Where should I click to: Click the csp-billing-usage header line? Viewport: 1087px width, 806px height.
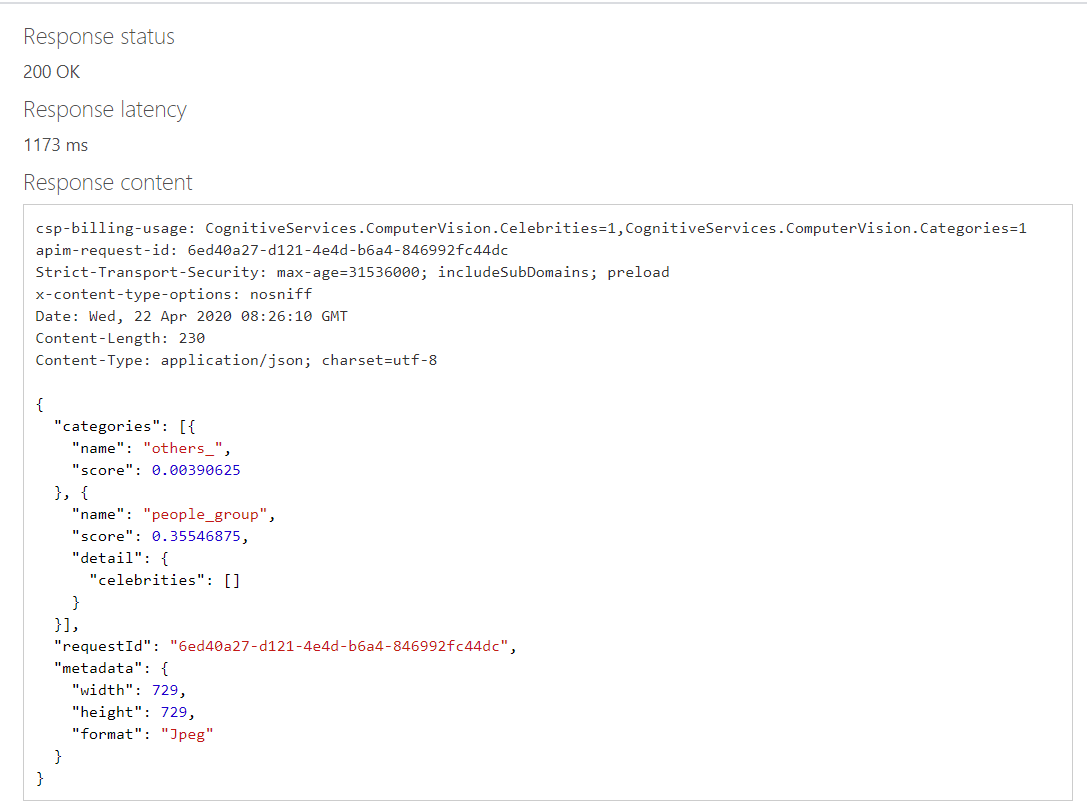click(x=531, y=228)
